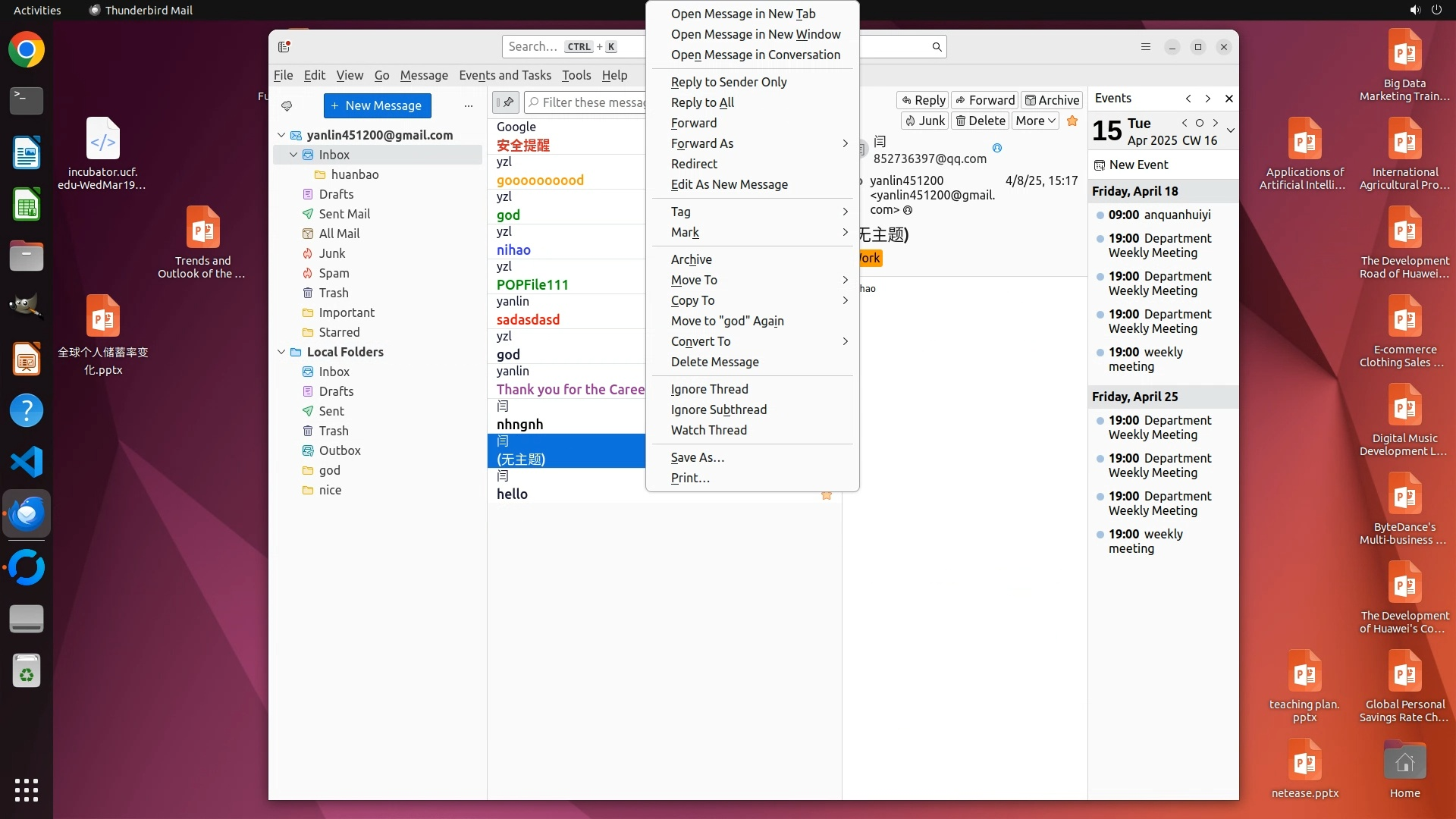Collapse the Local Folders tree
Viewport: 1456px width, 819px height.
[281, 352]
